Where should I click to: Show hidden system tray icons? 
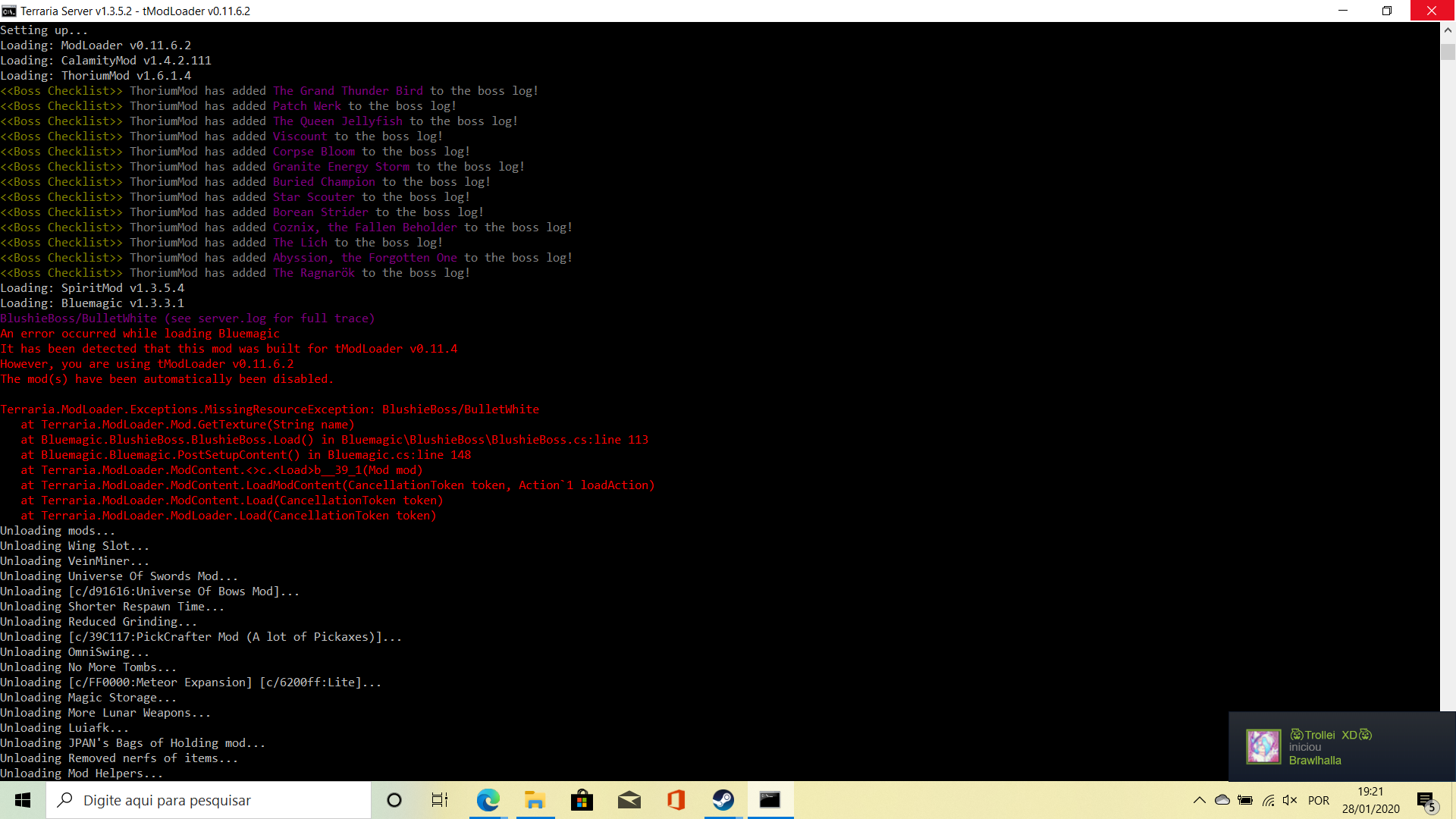coord(1199,800)
